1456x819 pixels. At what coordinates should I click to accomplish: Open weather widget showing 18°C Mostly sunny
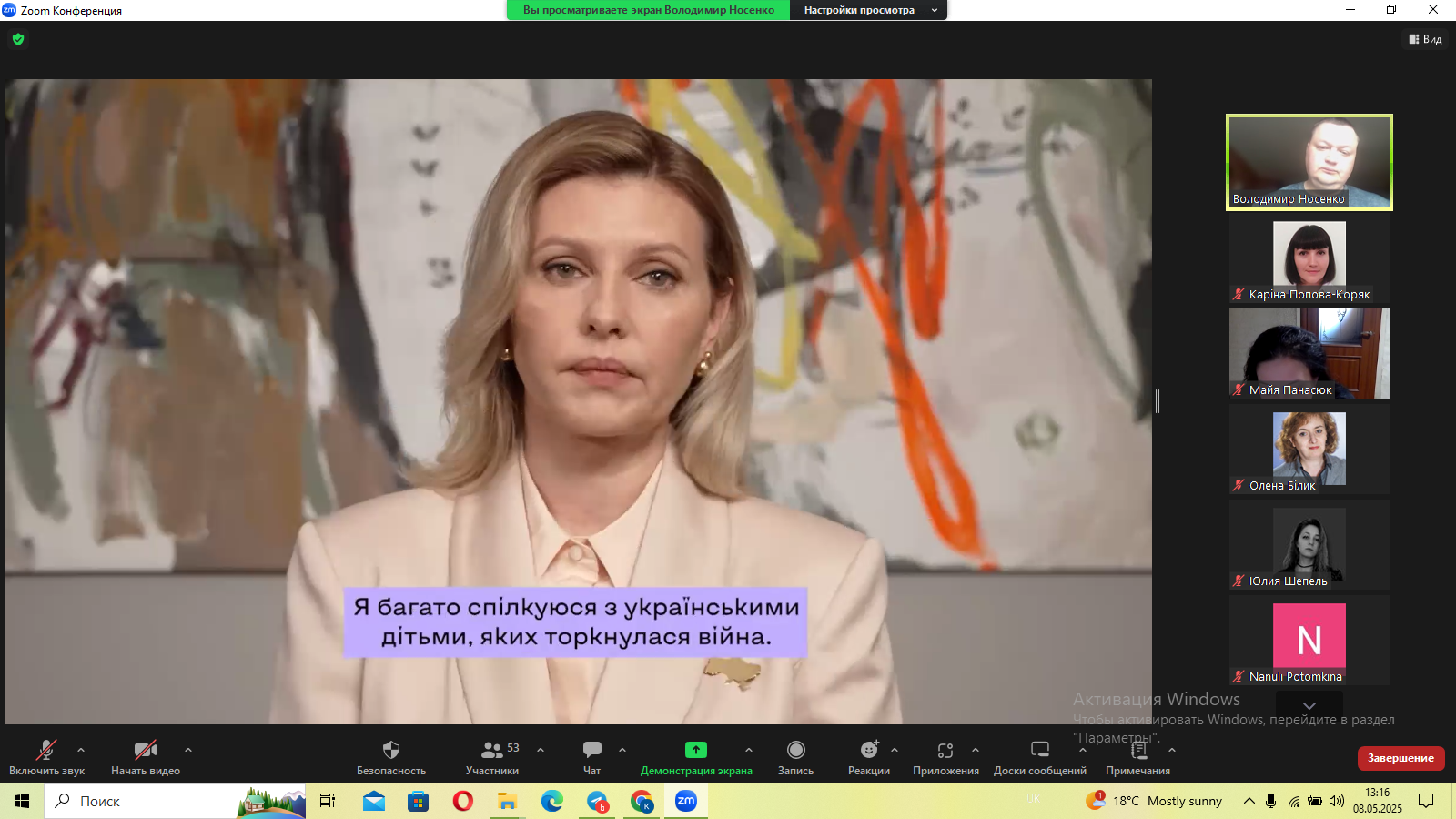tap(1154, 801)
